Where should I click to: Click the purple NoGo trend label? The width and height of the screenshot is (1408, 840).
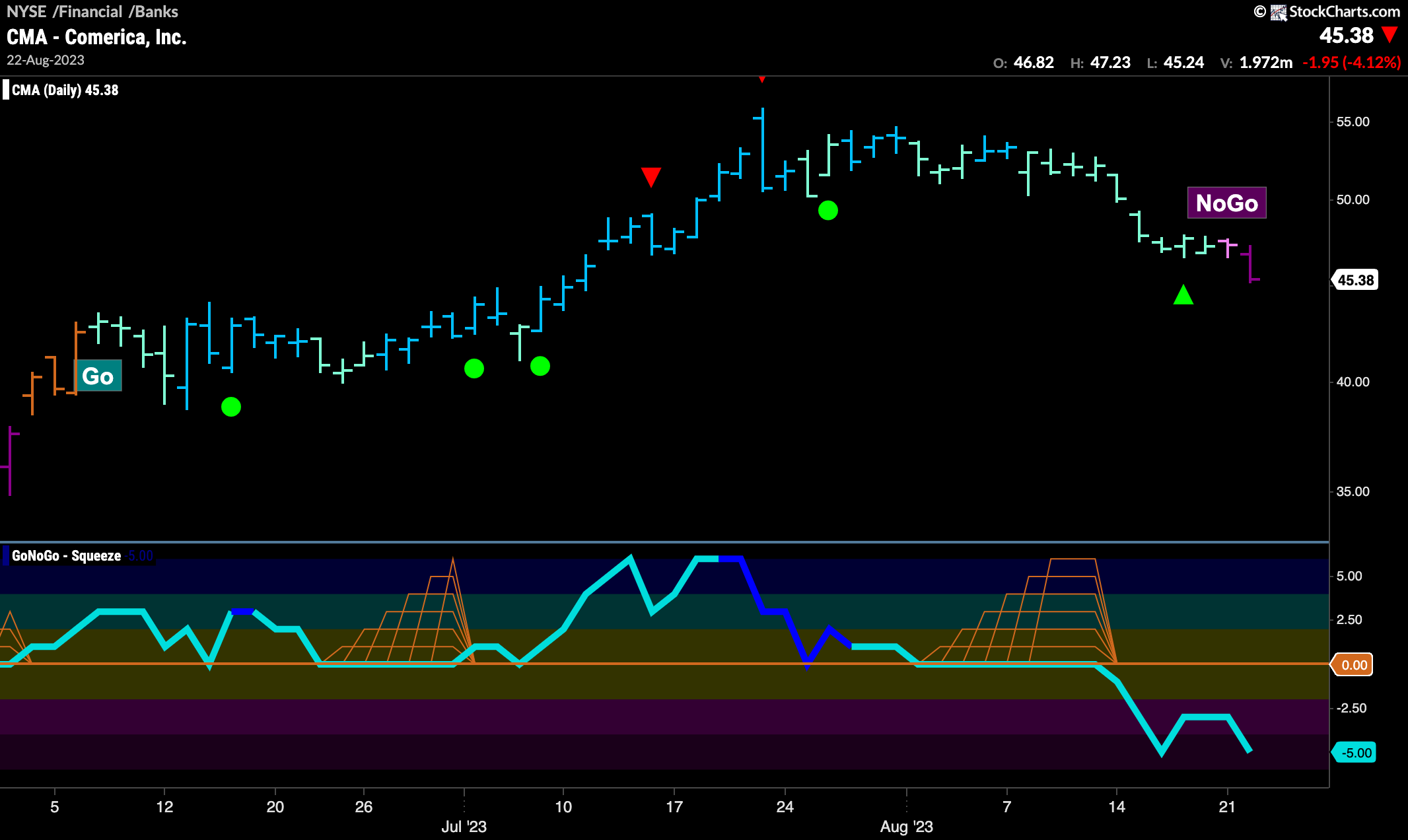tap(1226, 203)
